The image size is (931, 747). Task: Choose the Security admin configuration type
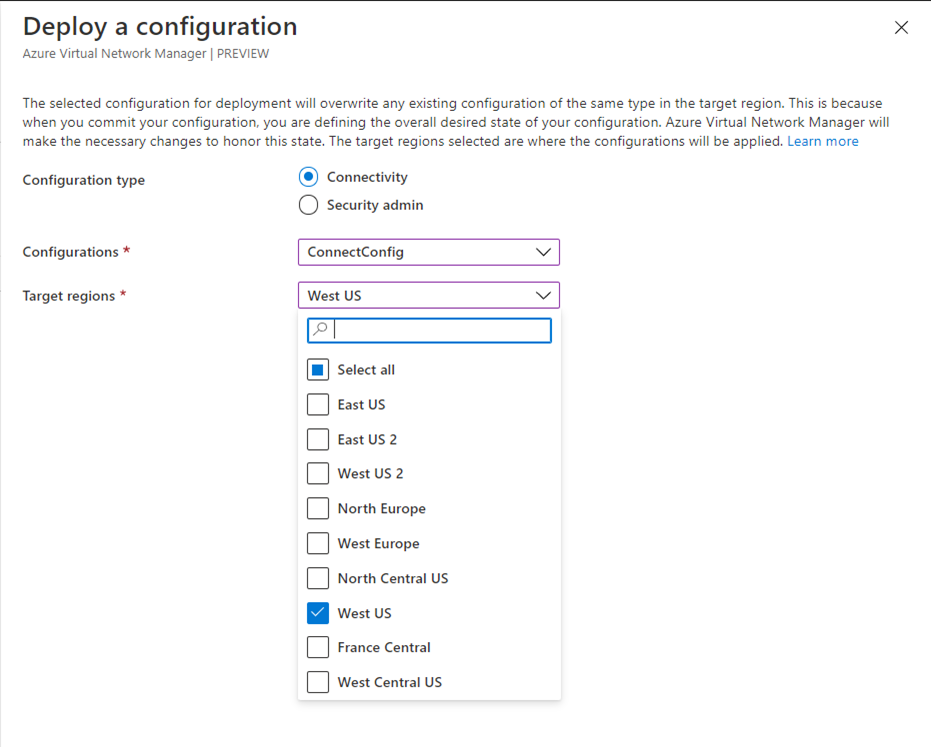point(309,205)
